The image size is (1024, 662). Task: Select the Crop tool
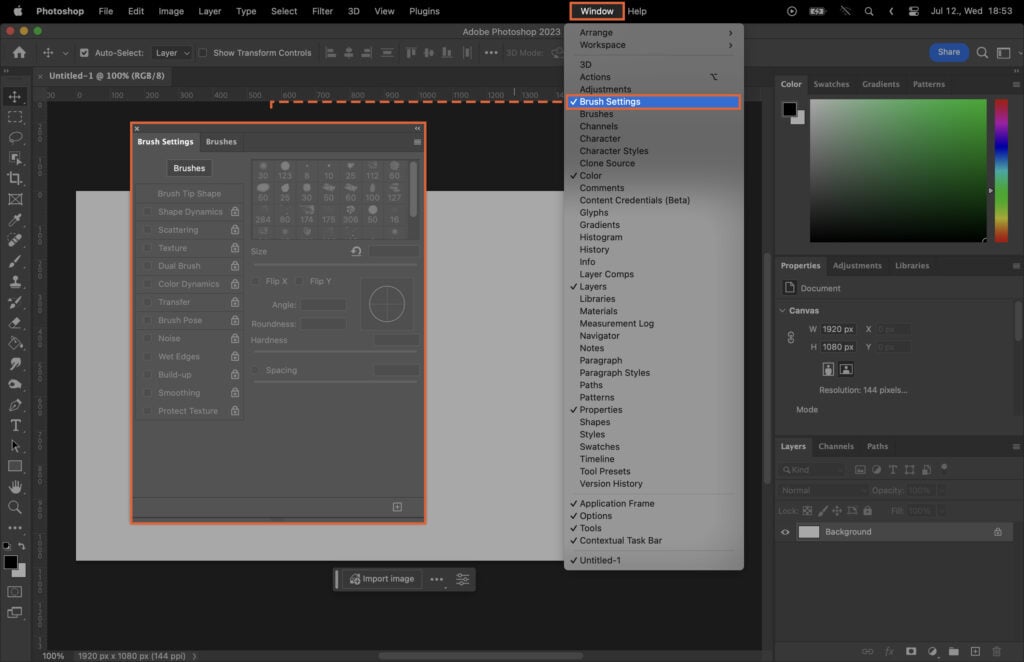pos(13,176)
